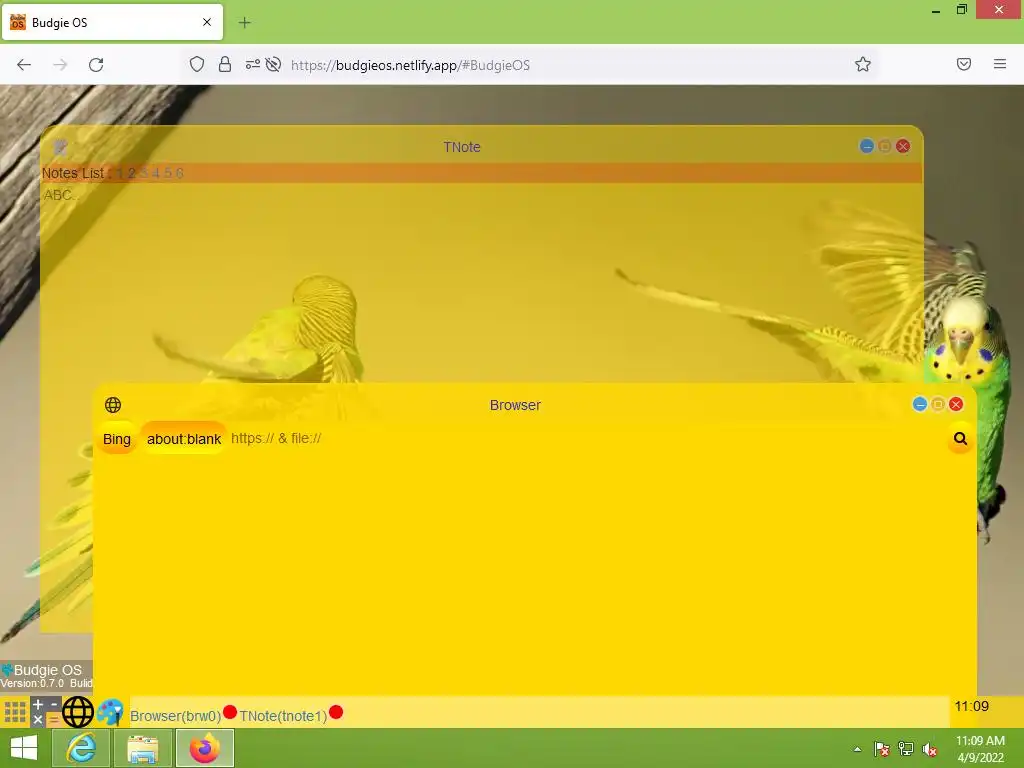
Task: Click the Firefox taskbar button
Action: coord(205,748)
